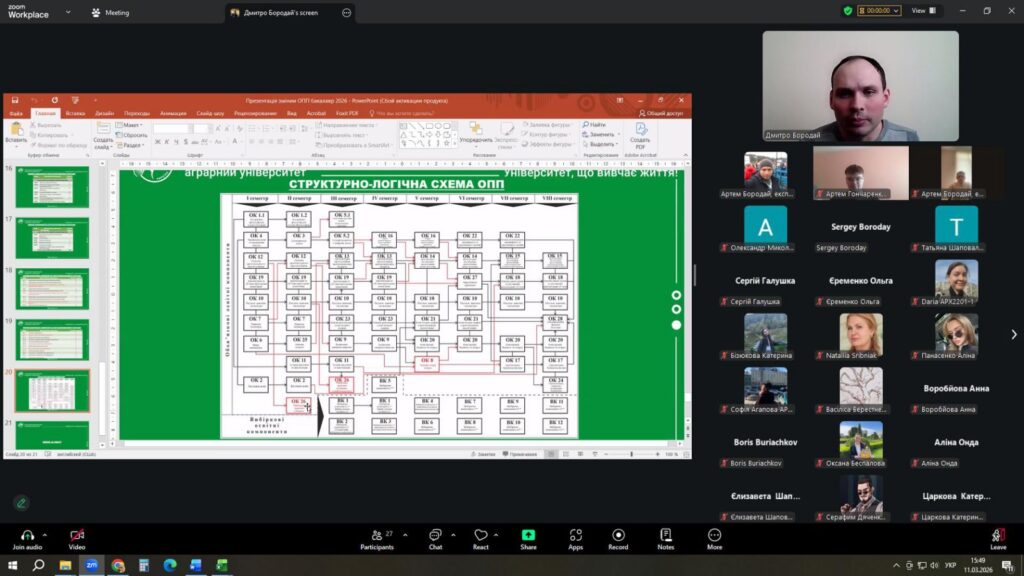Click the Join audio headphone icon
Screen dimensions: 1024x576
click(27, 535)
